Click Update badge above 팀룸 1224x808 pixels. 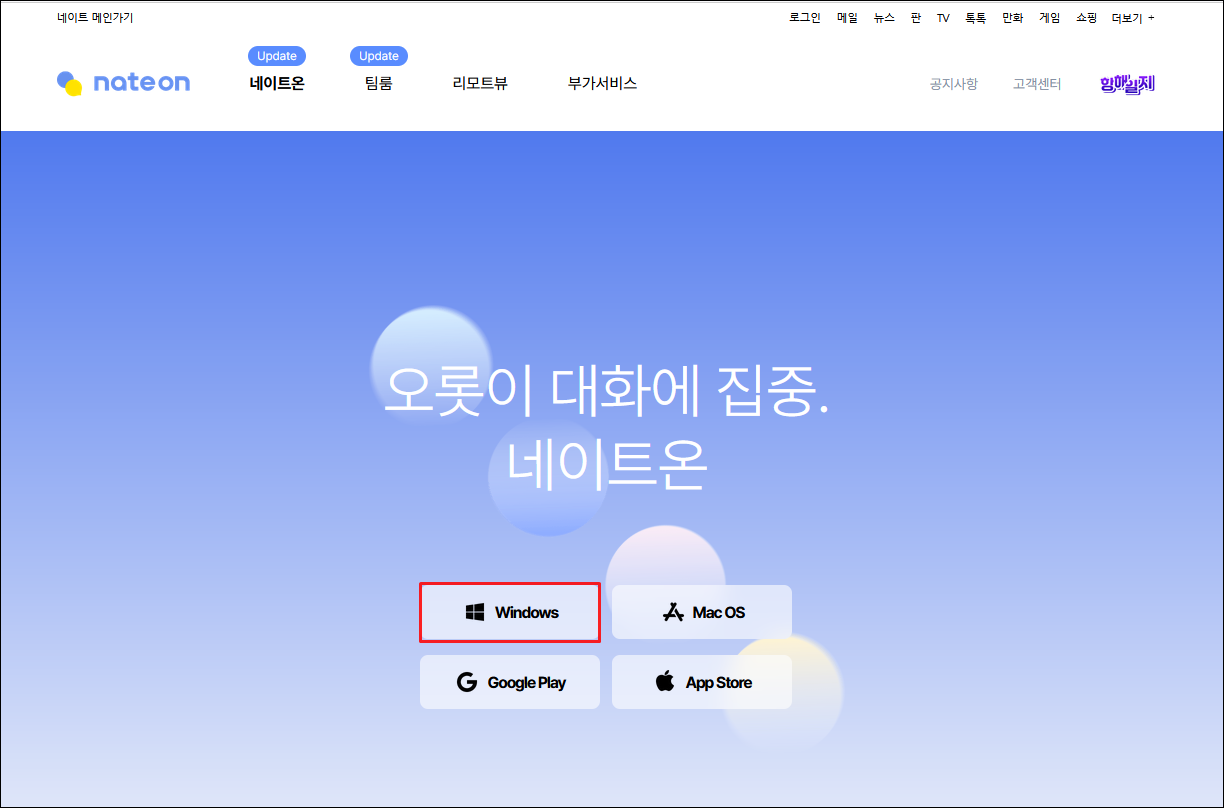coord(379,56)
